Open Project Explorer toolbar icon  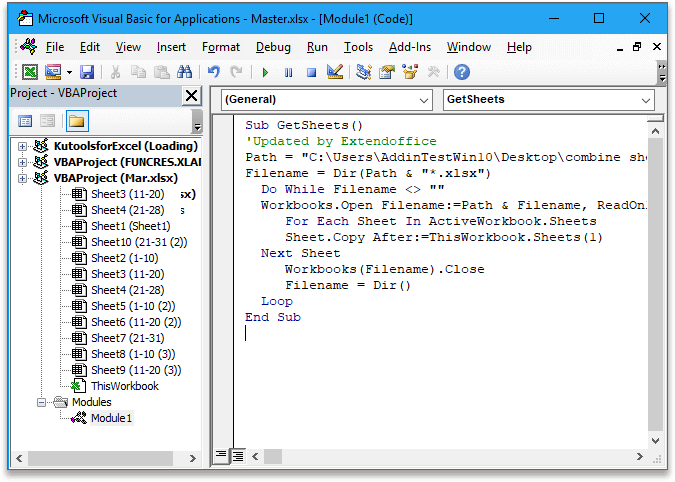tap(364, 72)
